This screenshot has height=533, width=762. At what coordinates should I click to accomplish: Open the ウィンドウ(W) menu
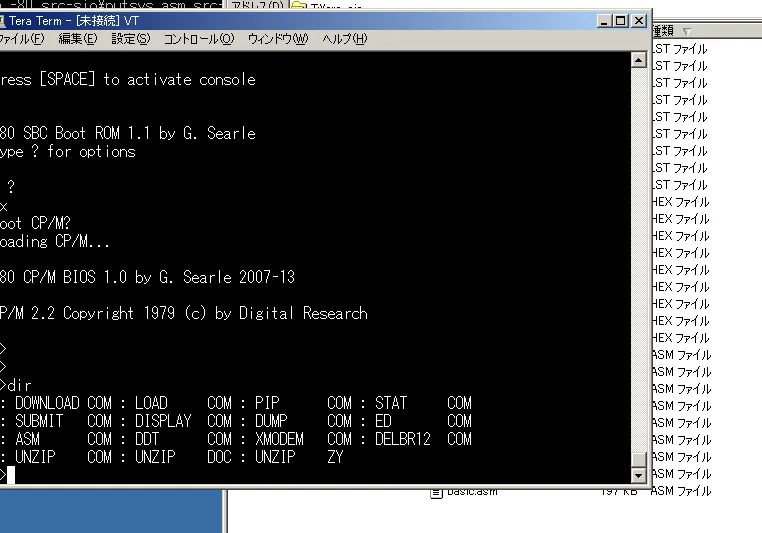tap(278, 38)
